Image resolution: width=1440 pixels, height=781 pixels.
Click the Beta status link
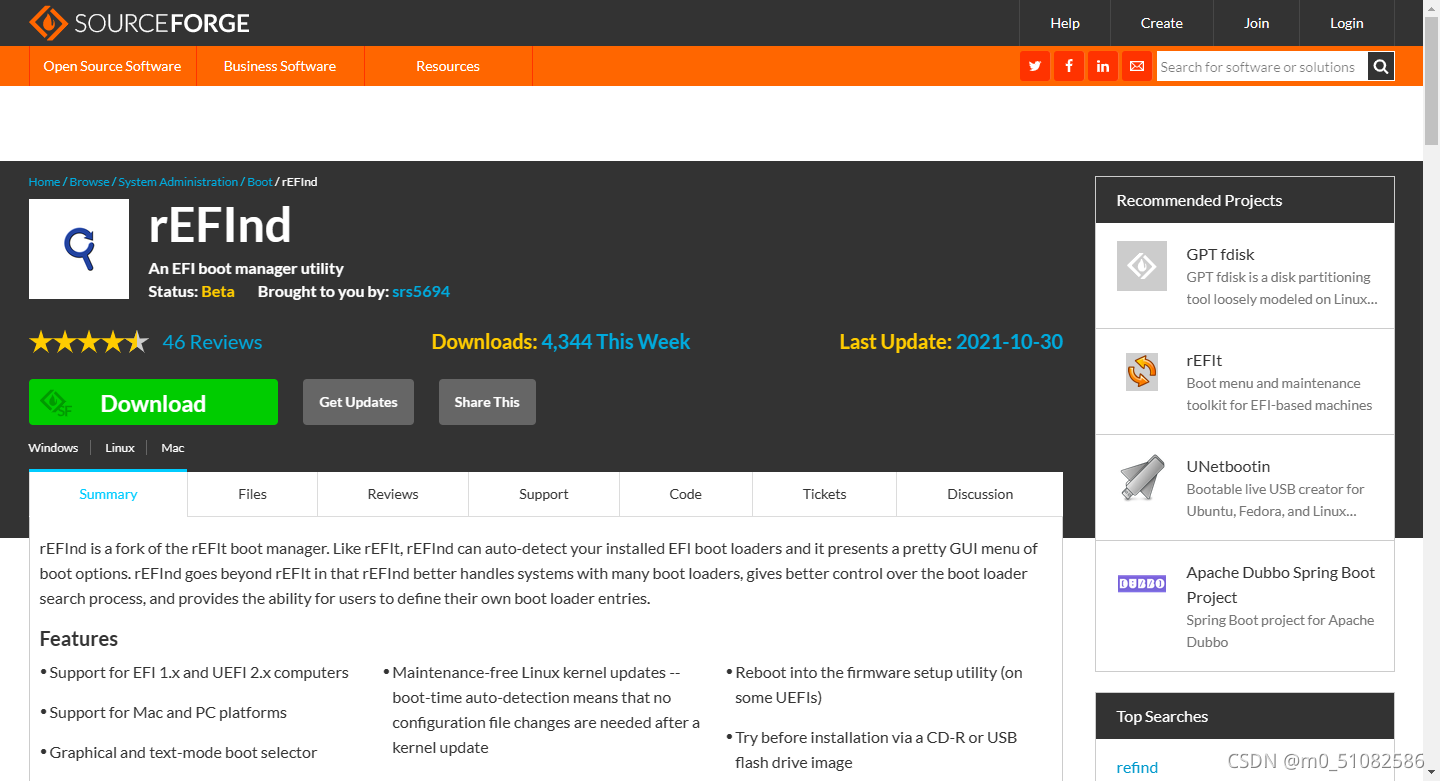point(218,292)
